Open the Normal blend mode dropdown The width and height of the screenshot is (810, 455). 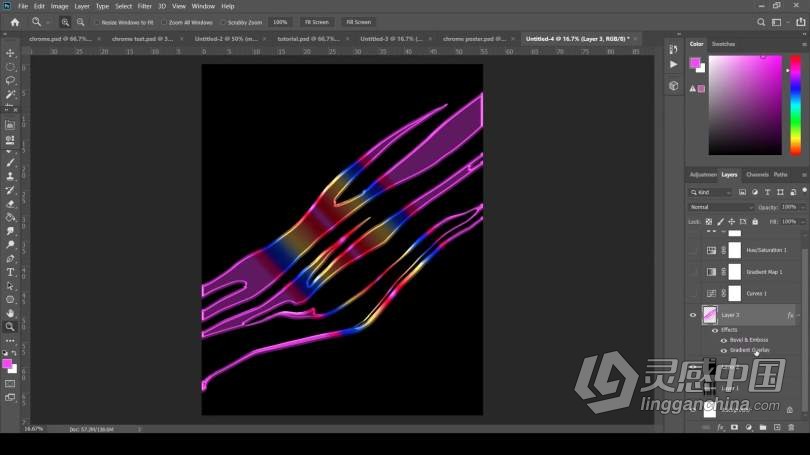tap(721, 207)
